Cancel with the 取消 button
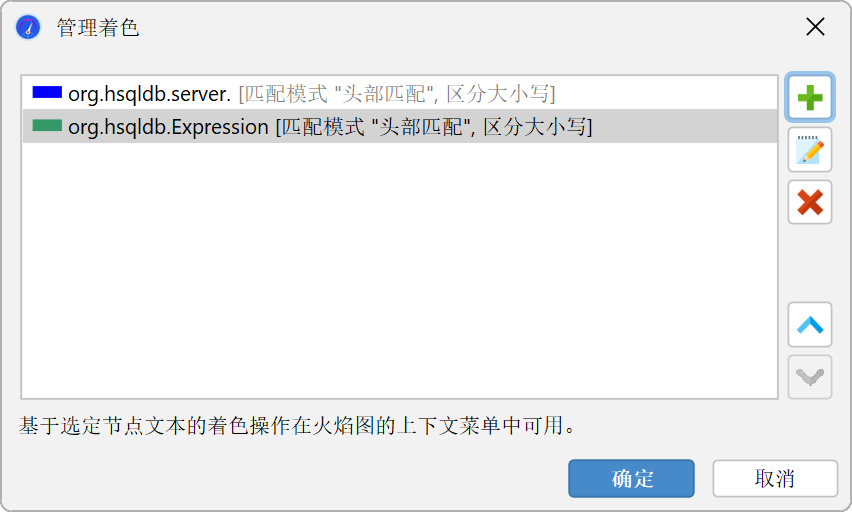The image size is (852, 512). pyautogui.click(x=775, y=478)
